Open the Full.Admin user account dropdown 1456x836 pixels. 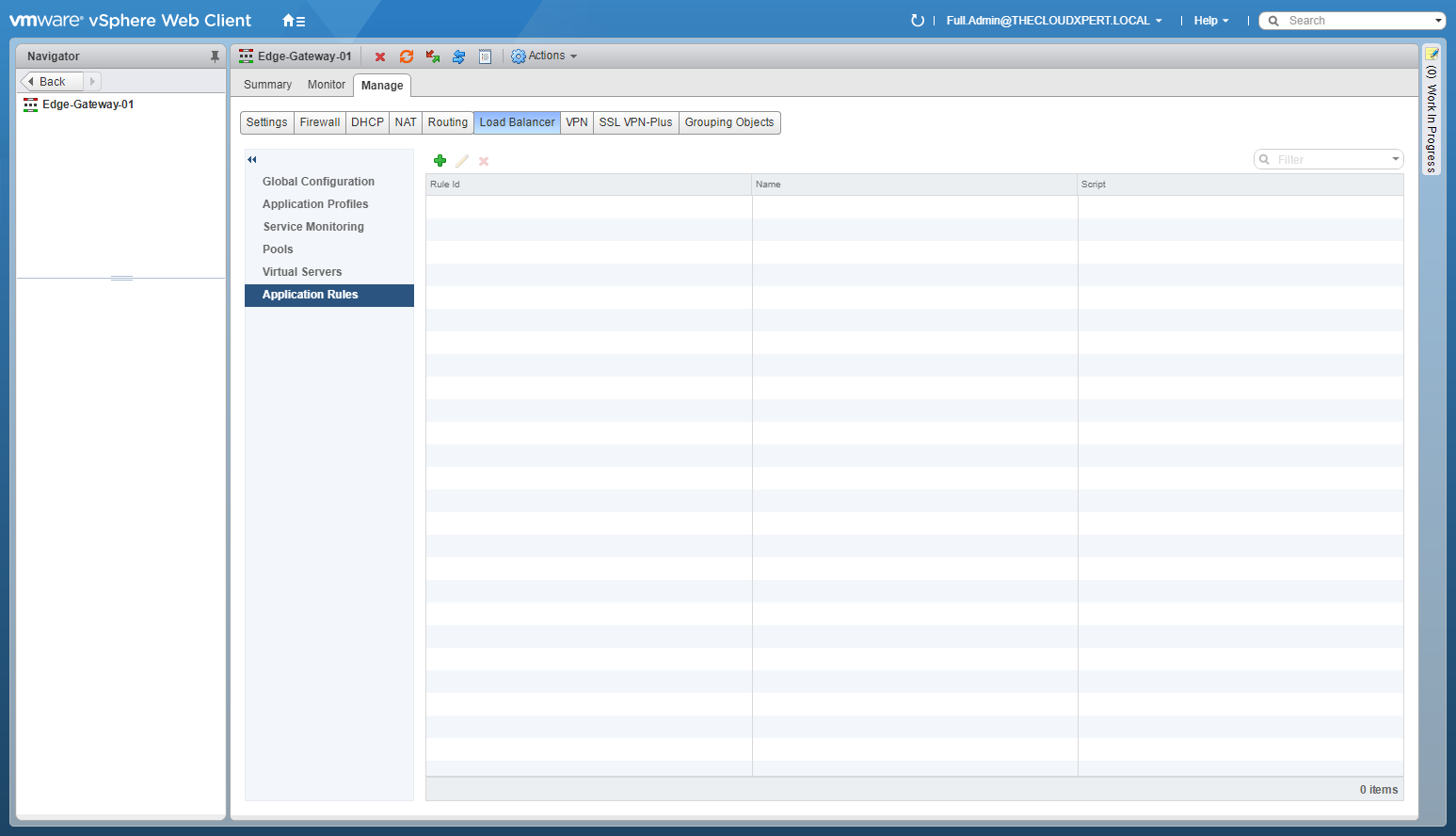click(x=1053, y=21)
